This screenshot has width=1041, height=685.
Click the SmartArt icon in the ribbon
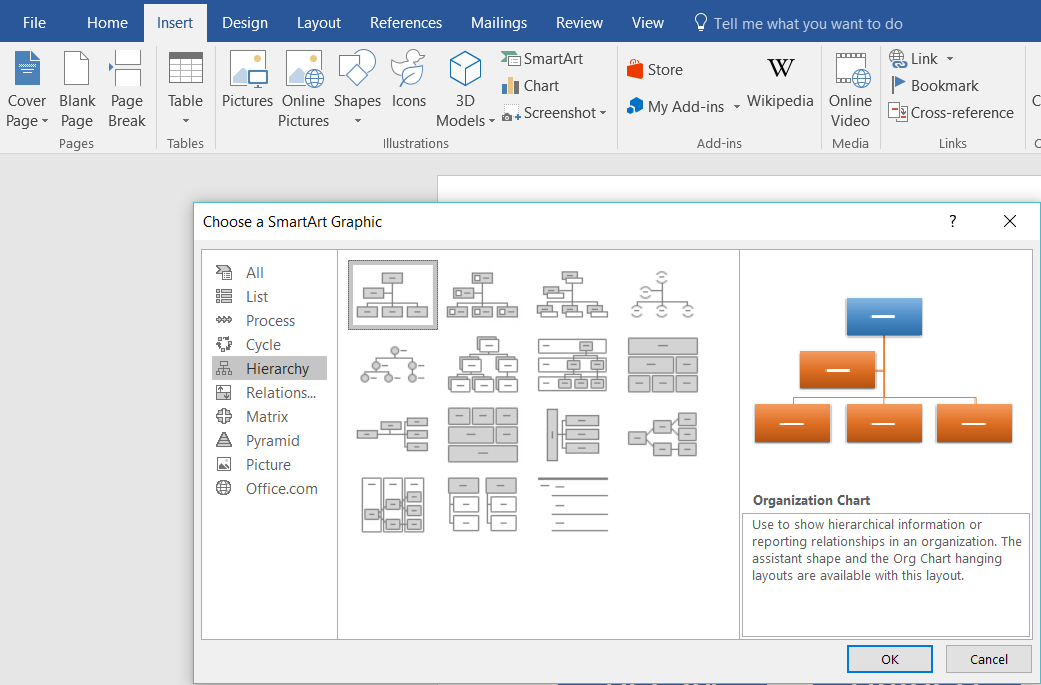(511, 59)
